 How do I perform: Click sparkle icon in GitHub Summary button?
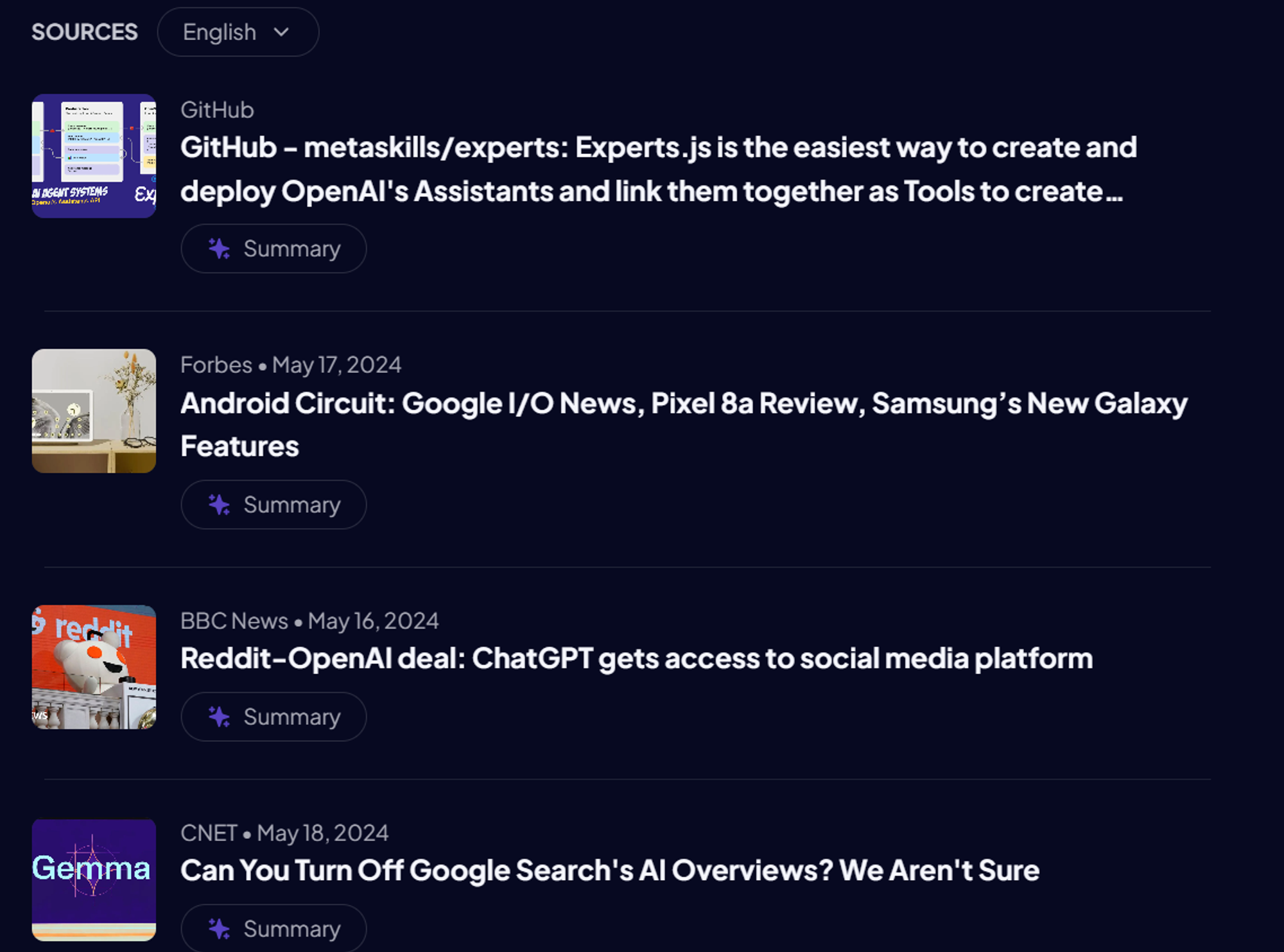[x=219, y=249]
